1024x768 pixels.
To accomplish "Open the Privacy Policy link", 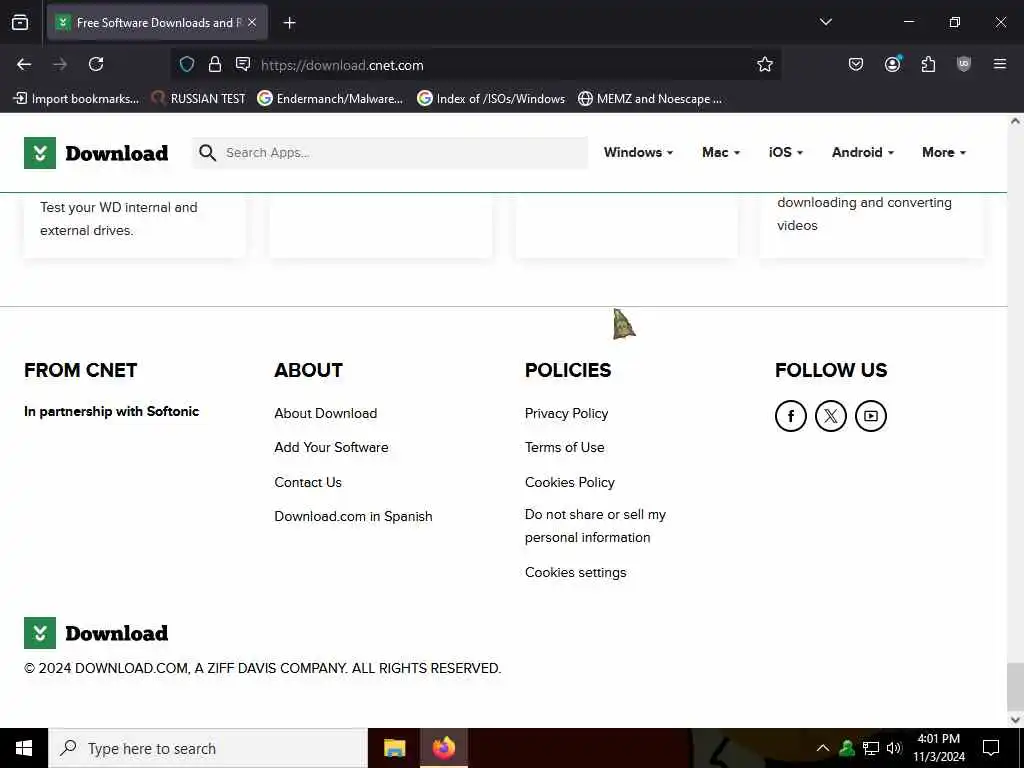I will 566,413.
